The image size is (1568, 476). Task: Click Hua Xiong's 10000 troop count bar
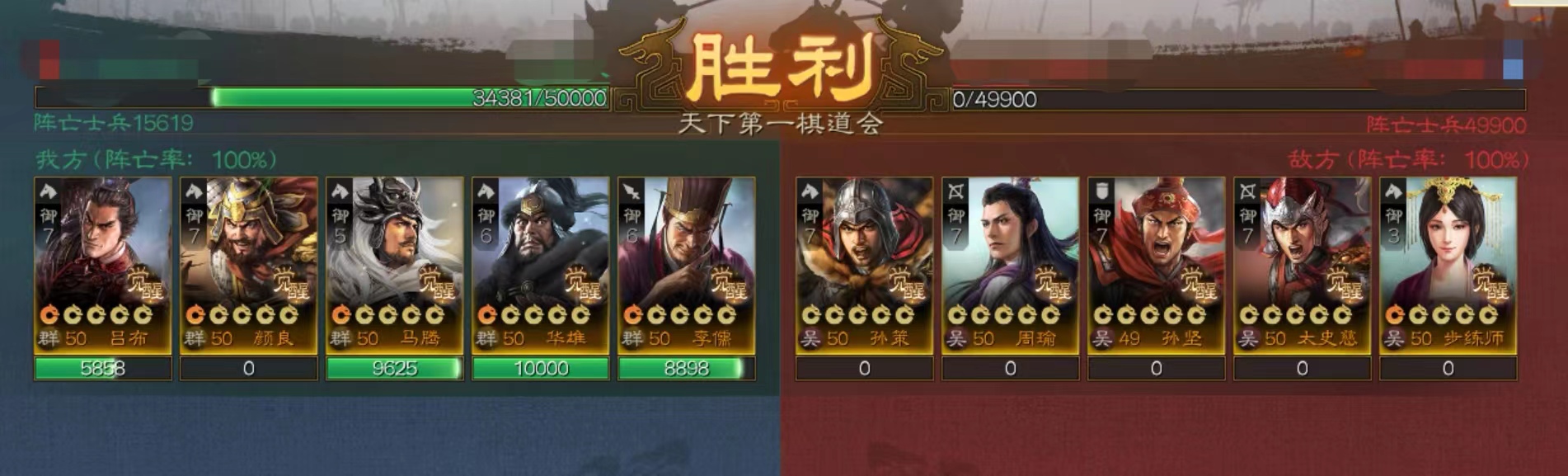(x=541, y=368)
